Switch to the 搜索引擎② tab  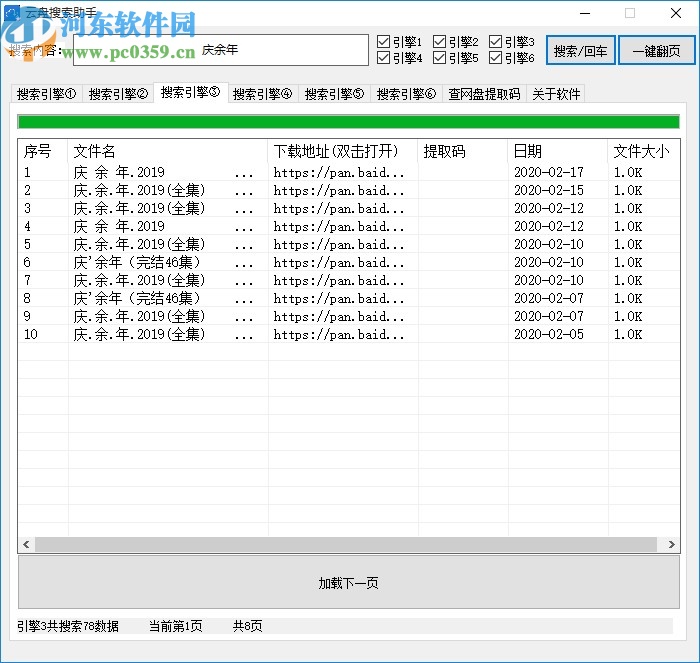(x=118, y=94)
